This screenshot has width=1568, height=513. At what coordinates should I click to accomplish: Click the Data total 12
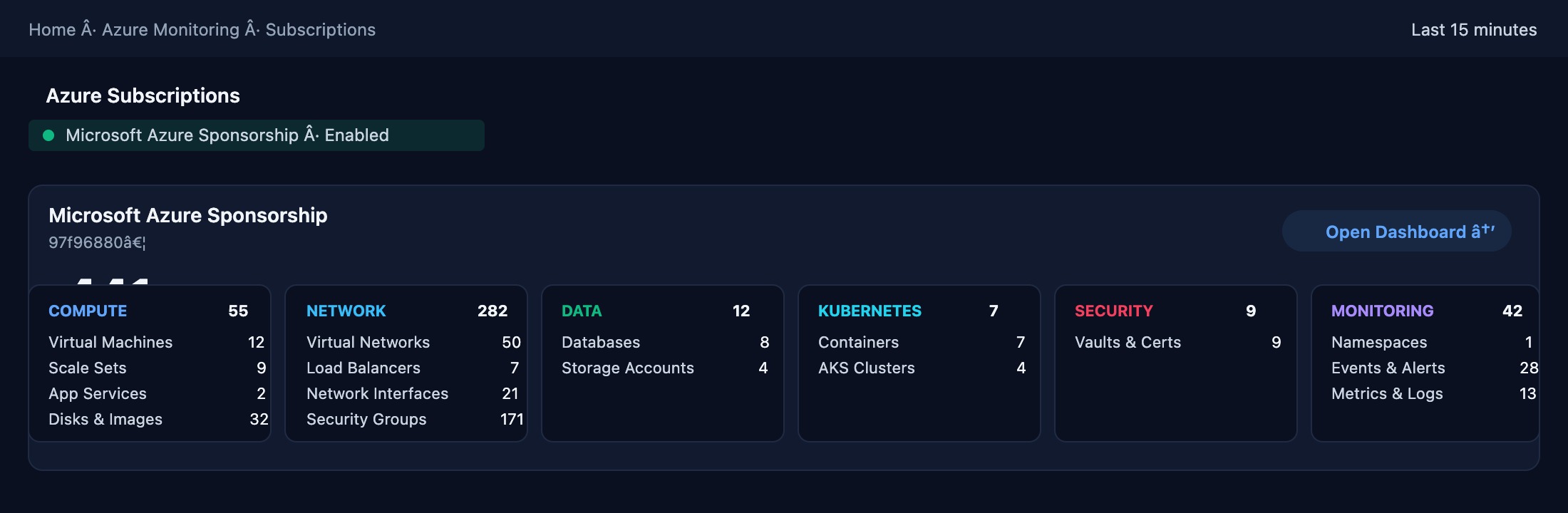pos(741,311)
